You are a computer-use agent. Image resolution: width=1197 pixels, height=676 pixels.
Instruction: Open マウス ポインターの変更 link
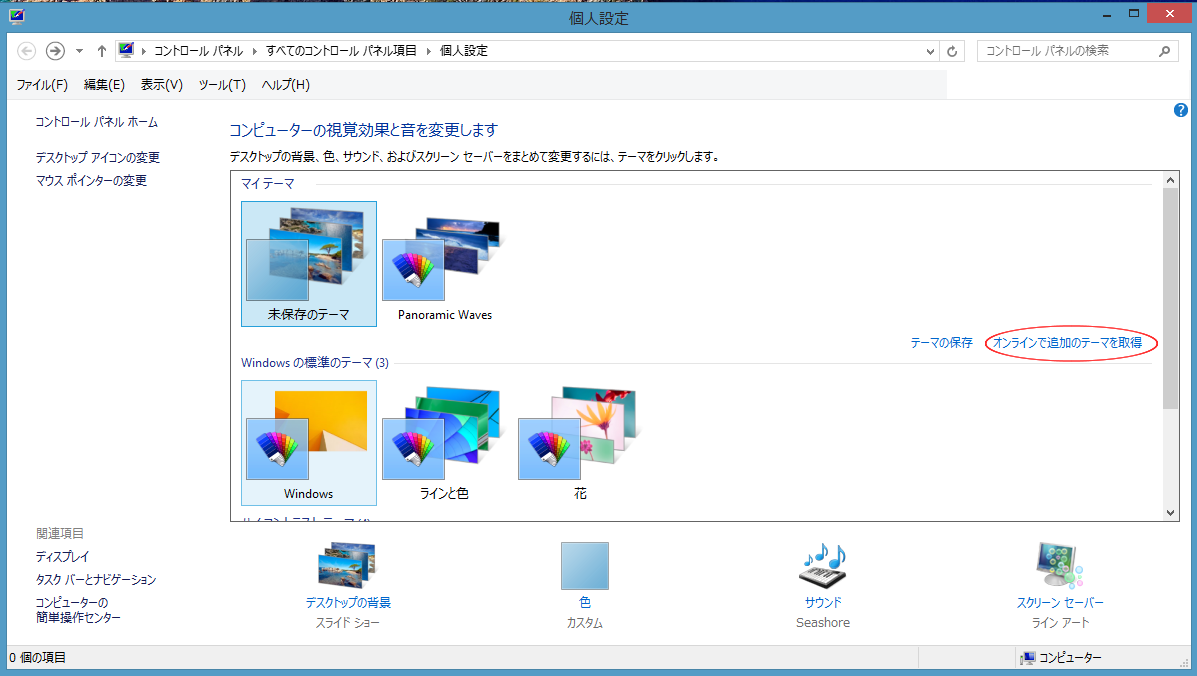tap(91, 180)
